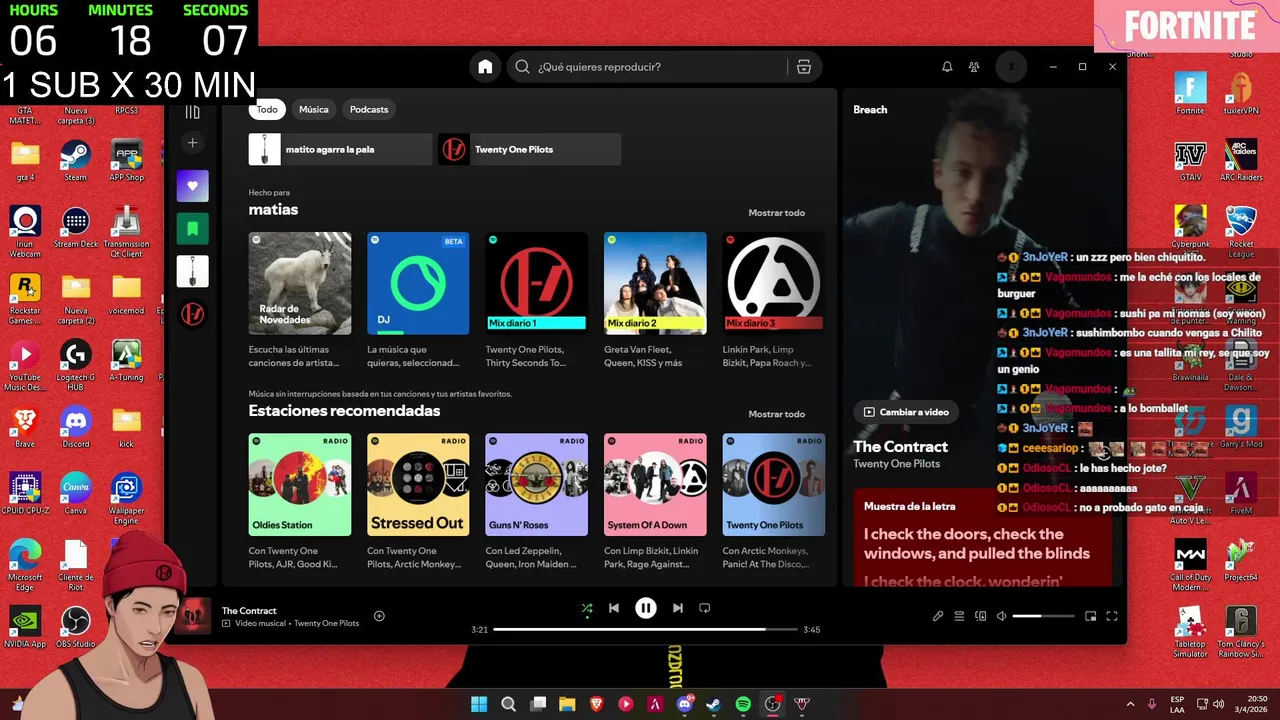Open the playback queue
The width and height of the screenshot is (1280, 720).
(x=959, y=616)
